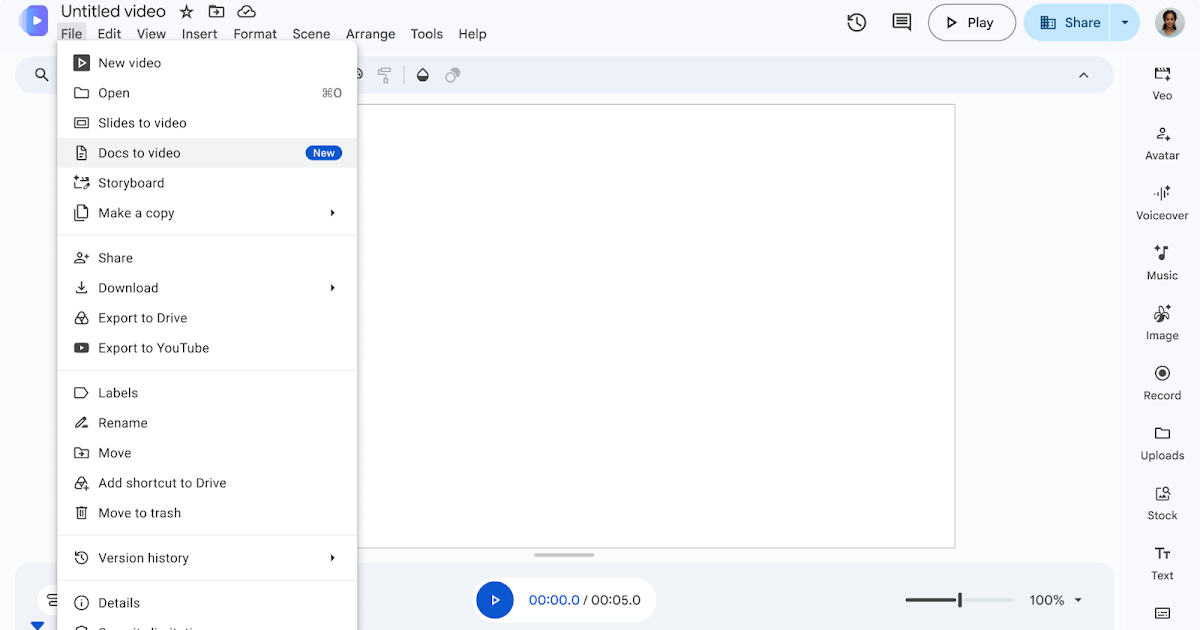Viewport: 1200px width, 630px height.
Task: Open the Image generation panel
Action: 1162,323
